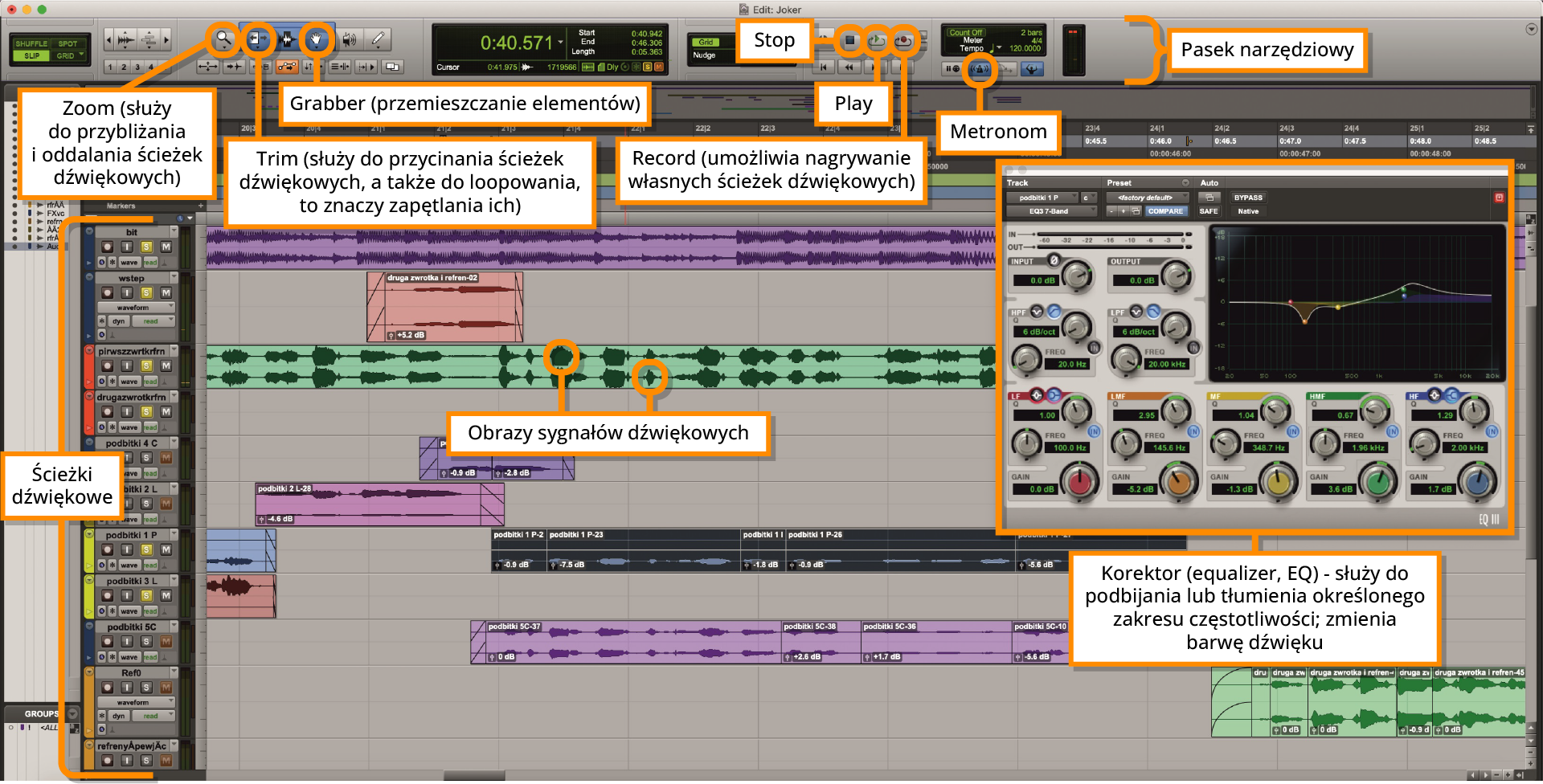Click the Record button in transport
The image size is (1543, 784).
tap(904, 40)
